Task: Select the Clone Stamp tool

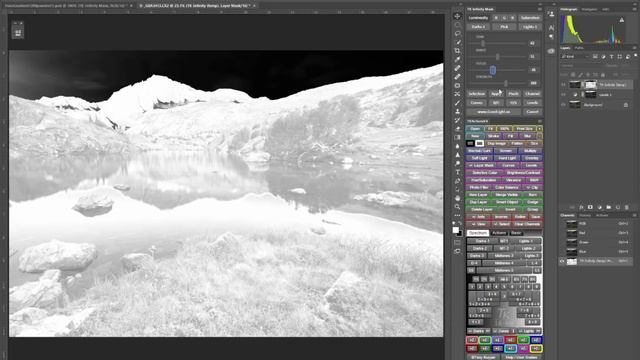Action: tap(458, 111)
